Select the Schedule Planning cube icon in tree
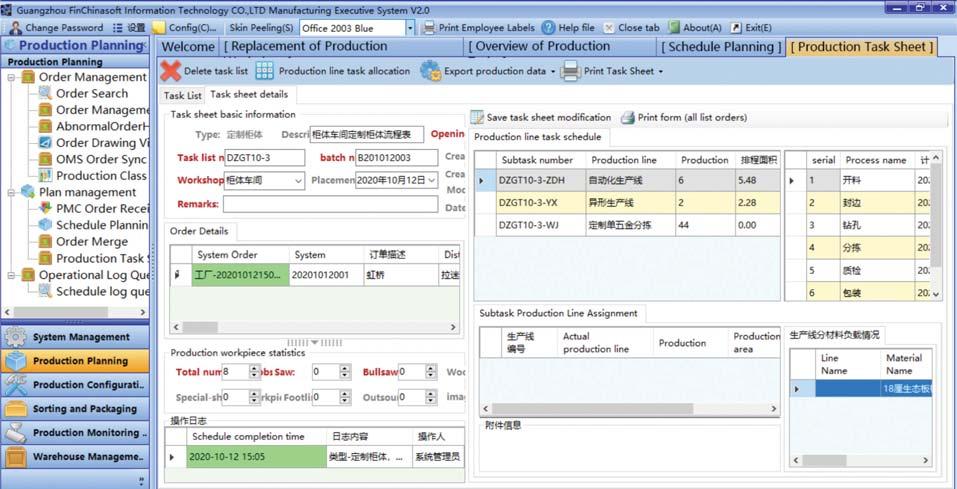 coord(45,225)
